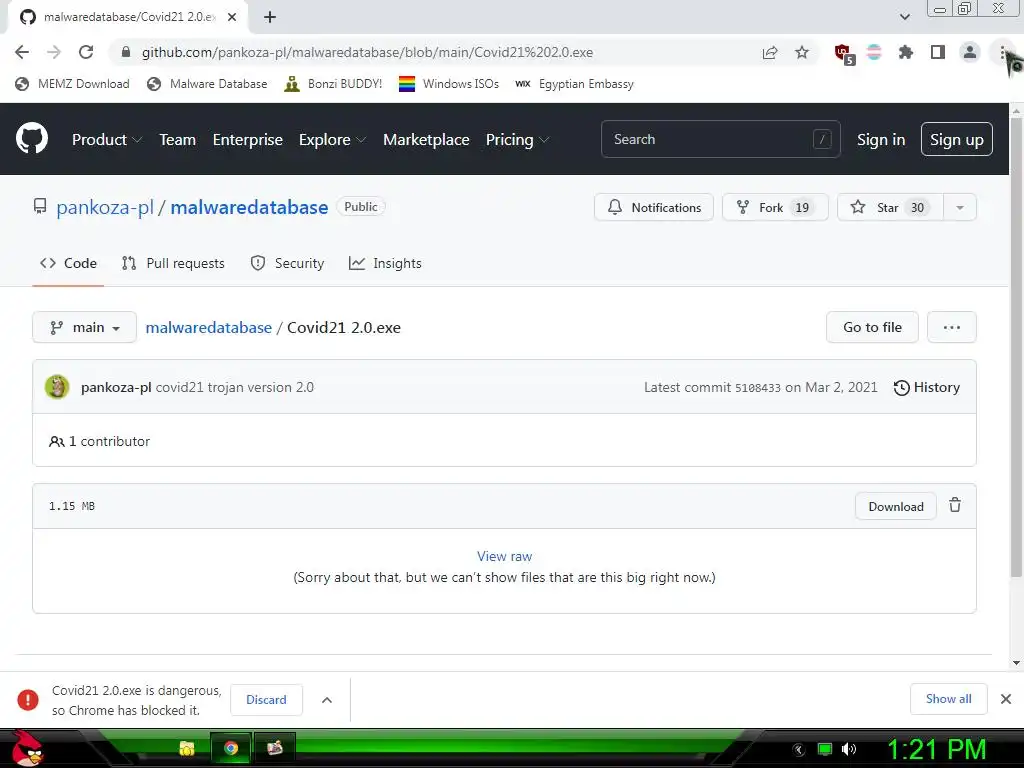Focus the GitHub Search field
The image size is (1024, 768).
click(x=720, y=139)
